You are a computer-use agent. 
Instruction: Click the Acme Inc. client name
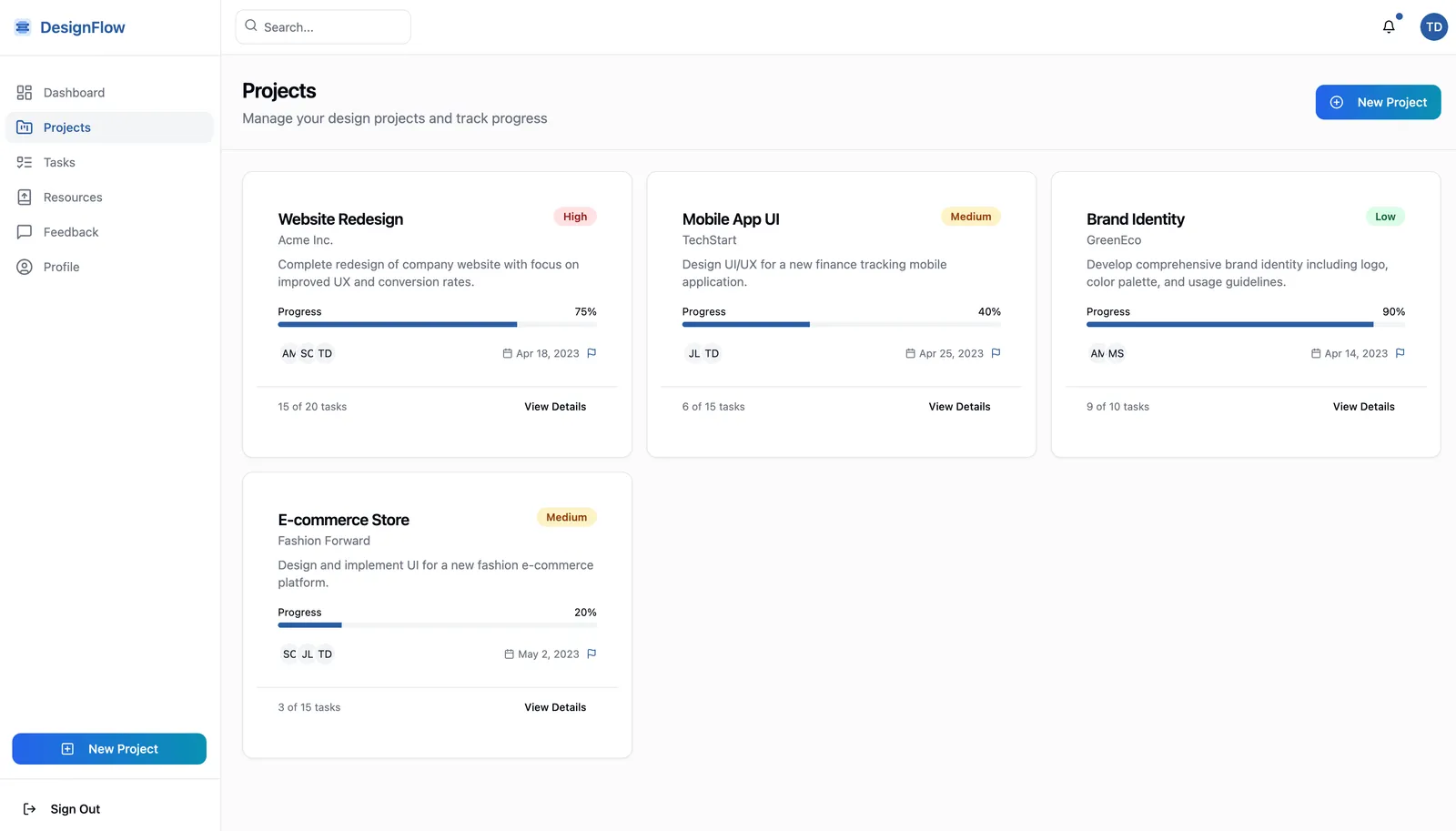click(x=306, y=240)
